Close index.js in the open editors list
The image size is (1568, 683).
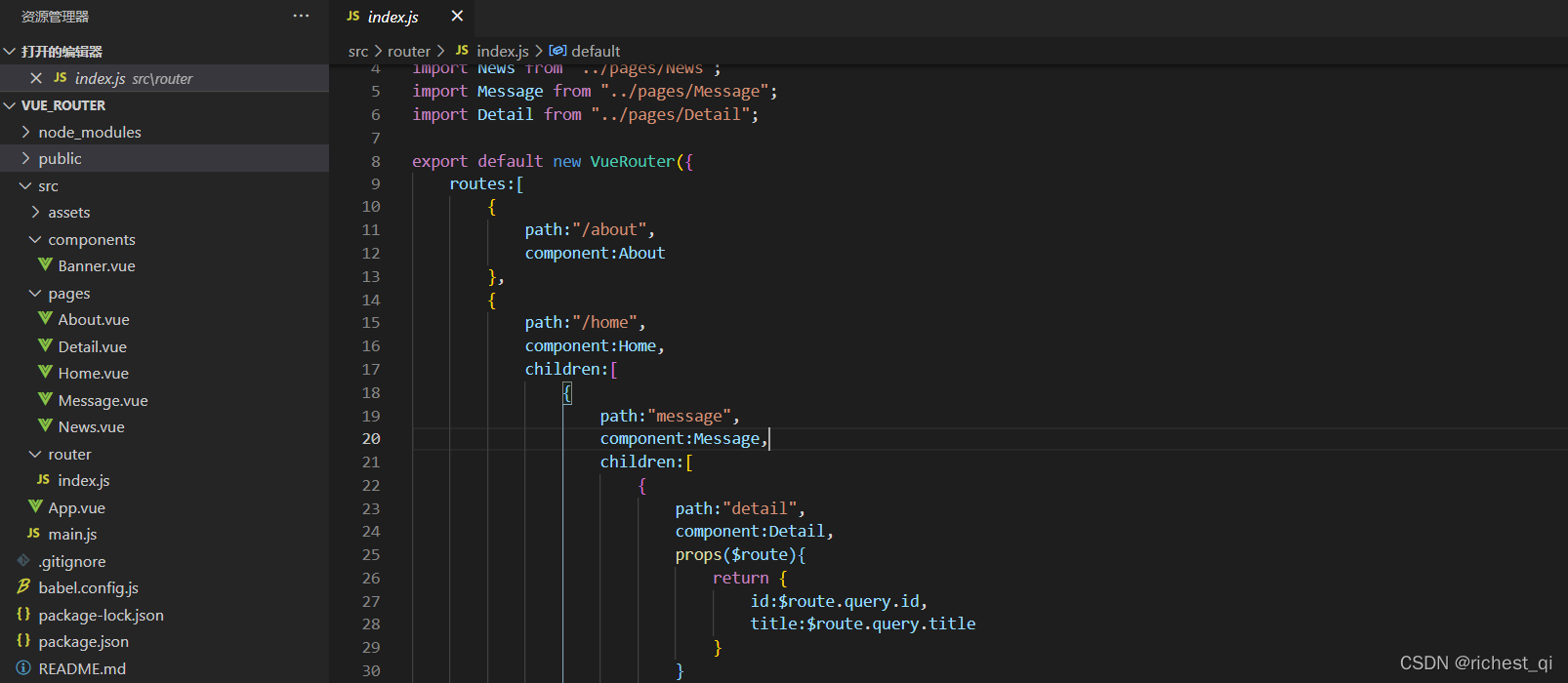click(36, 78)
